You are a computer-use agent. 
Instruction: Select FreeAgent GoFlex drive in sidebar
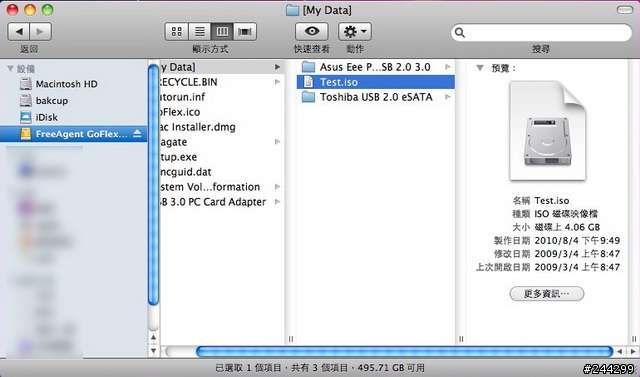coord(73,134)
